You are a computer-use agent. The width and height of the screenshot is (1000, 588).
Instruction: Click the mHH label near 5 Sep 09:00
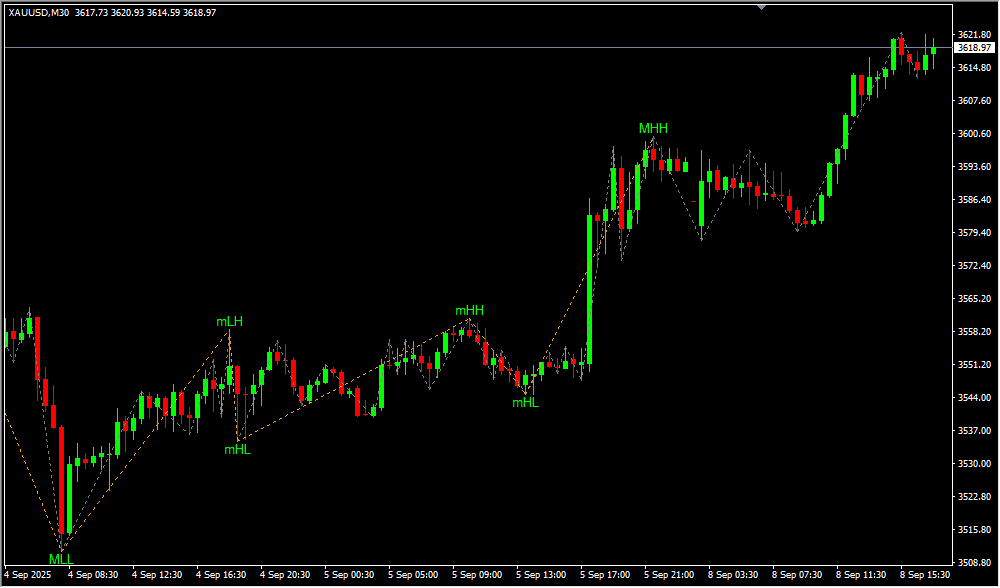click(x=469, y=310)
